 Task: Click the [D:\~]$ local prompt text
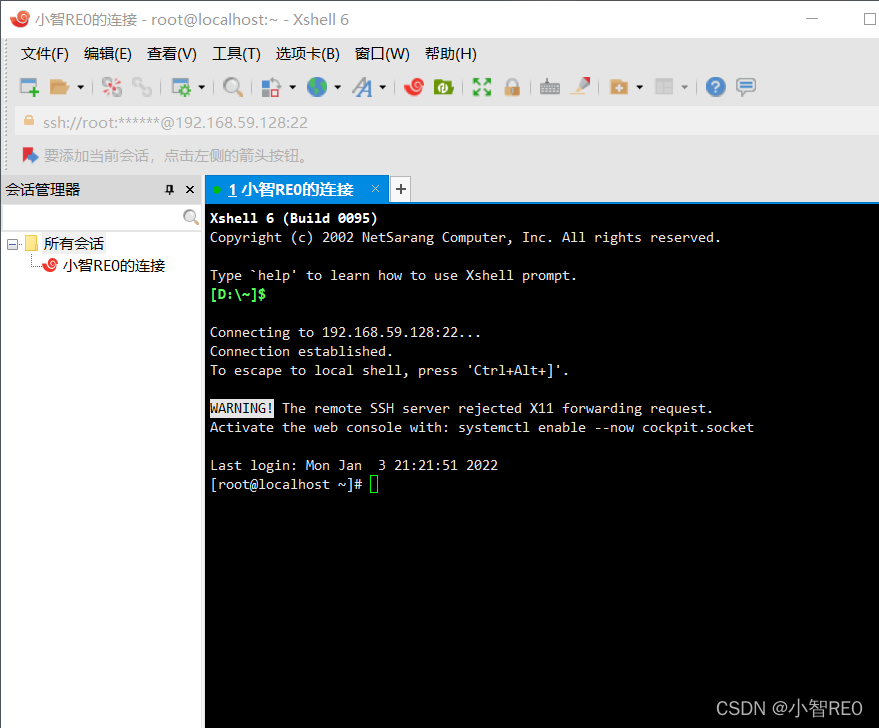[238, 295]
